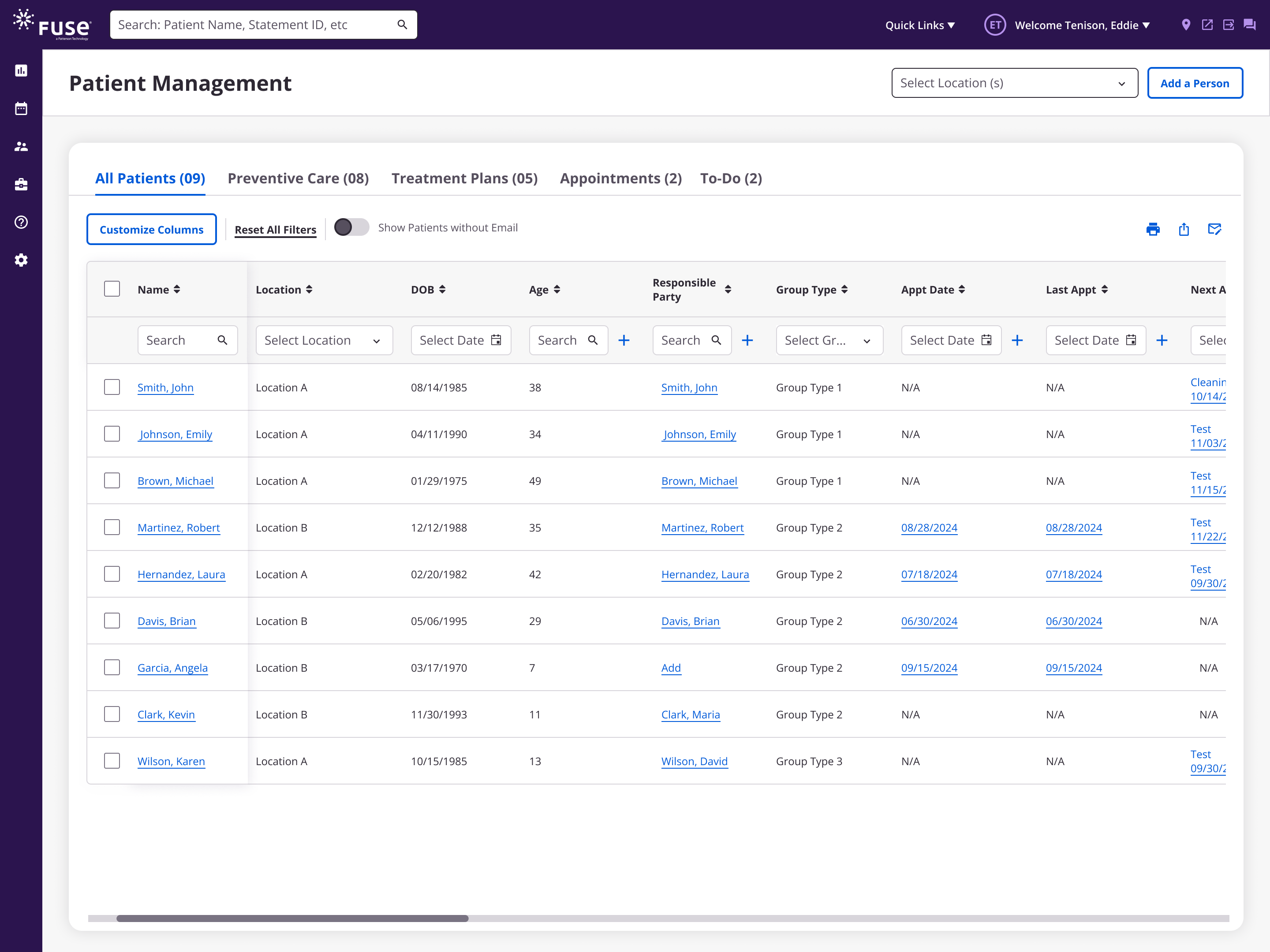Click the location pin icon in header

pyautogui.click(x=1186, y=25)
